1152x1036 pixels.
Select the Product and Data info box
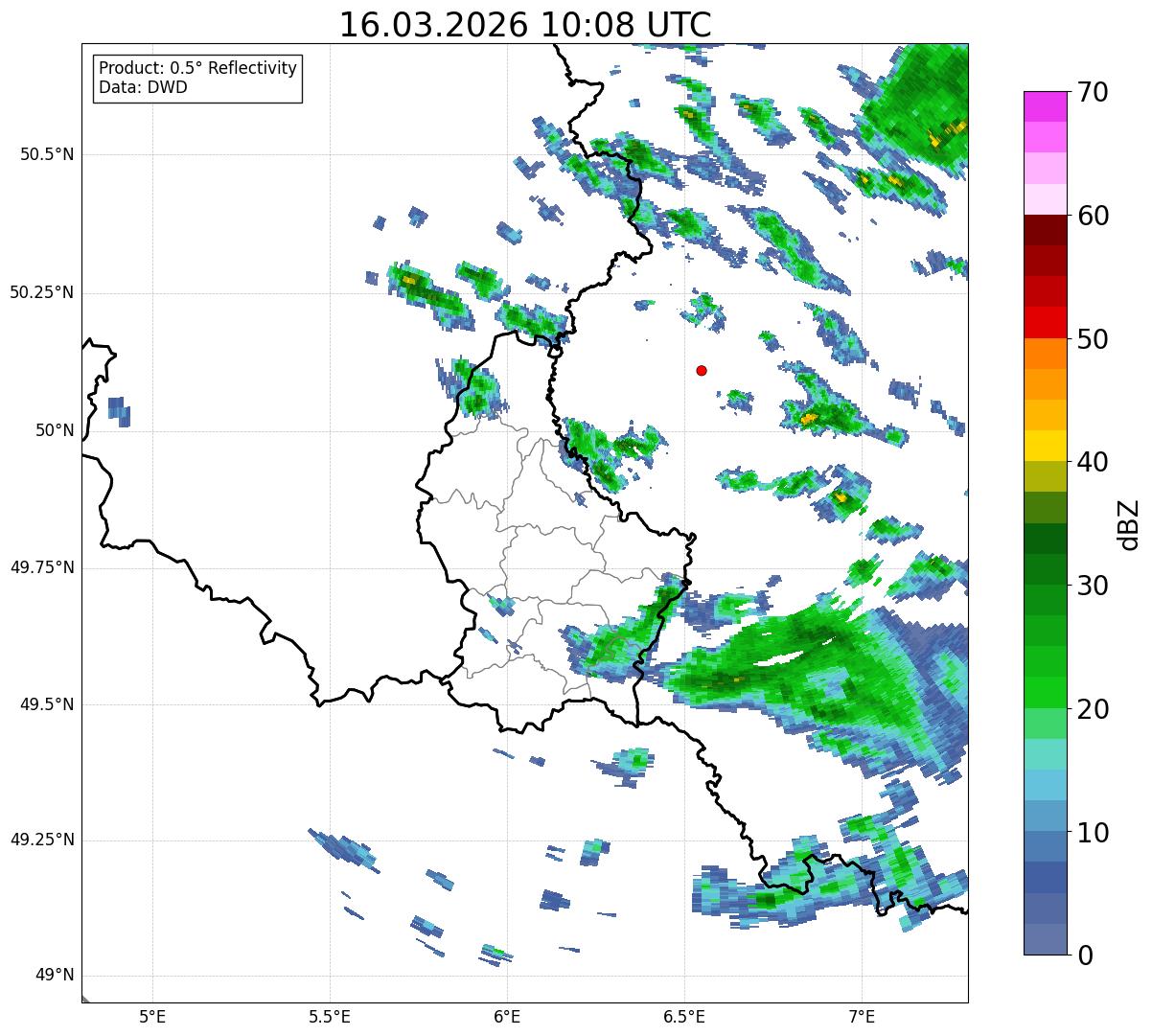pyautogui.click(x=197, y=79)
